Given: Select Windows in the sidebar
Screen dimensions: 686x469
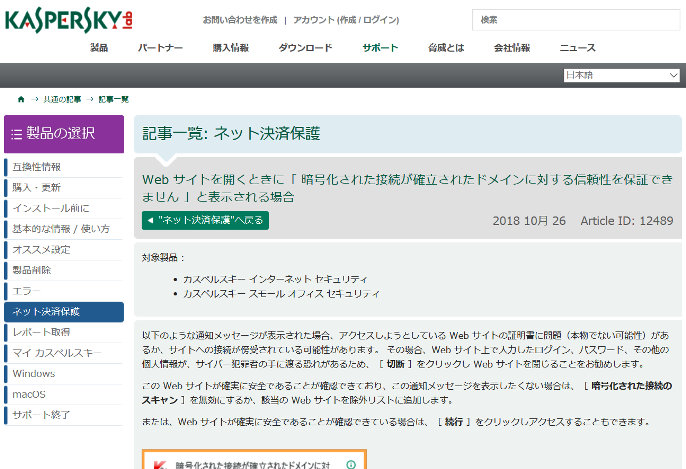Looking at the screenshot, I should (x=63, y=374).
